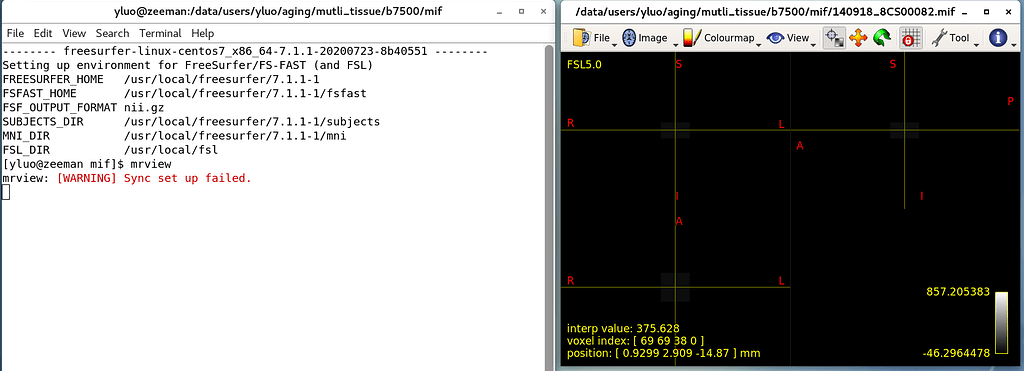Screen dimensions: 1024x371
Task: Click the 'FSF_OUTPUT_FORMAT nii.gz' line
Action: [x=84, y=108]
